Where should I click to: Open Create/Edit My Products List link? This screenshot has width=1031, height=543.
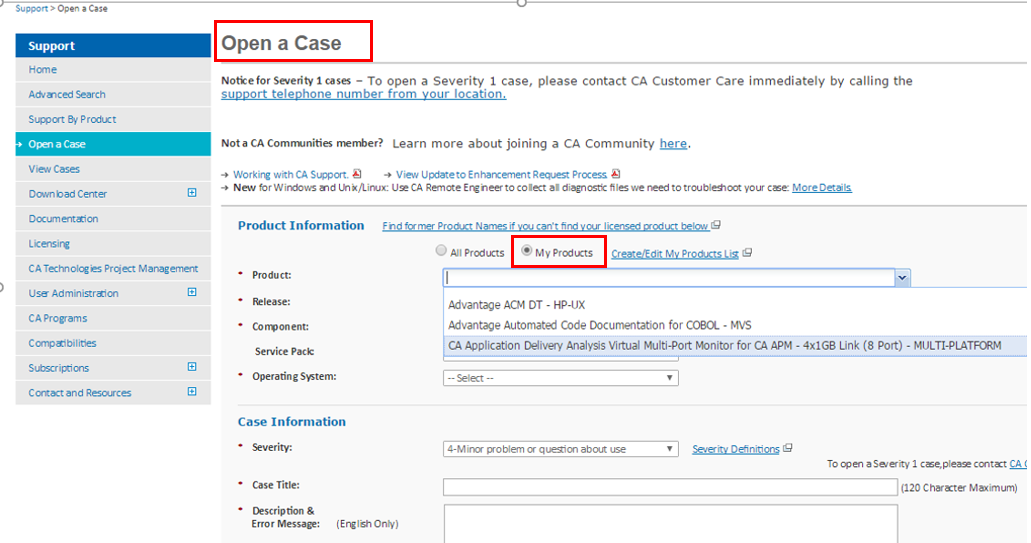[675, 254]
